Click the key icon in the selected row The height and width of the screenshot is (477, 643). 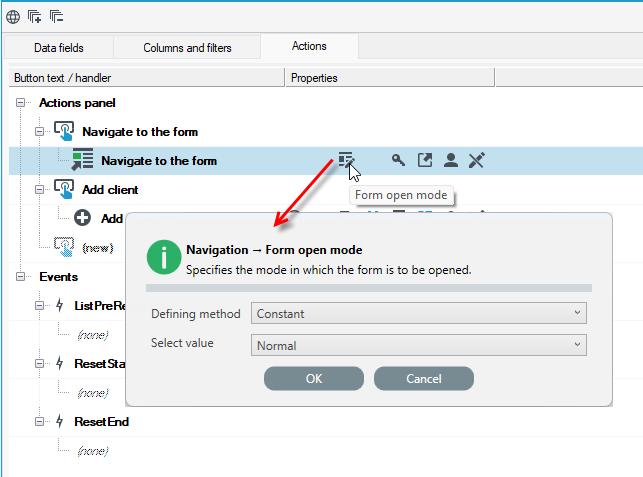(x=398, y=160)
